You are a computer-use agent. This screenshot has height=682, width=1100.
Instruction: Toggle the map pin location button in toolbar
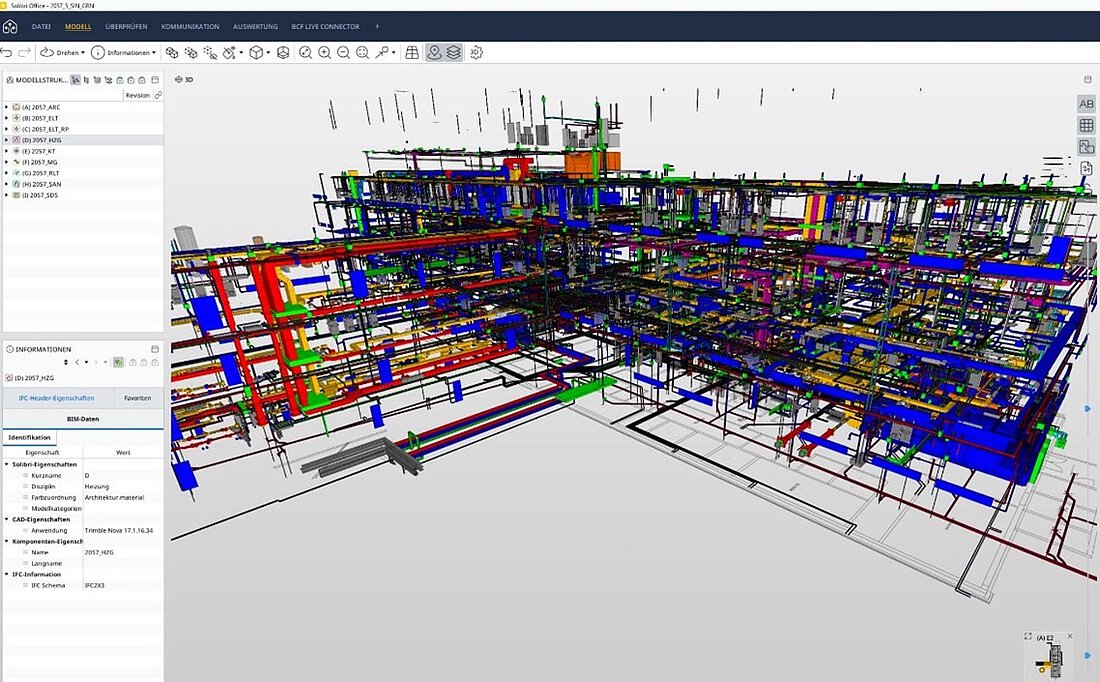pos(434,52)
